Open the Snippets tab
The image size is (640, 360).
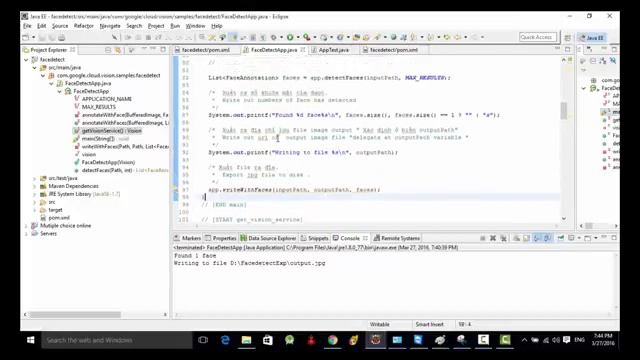(315, 238)
